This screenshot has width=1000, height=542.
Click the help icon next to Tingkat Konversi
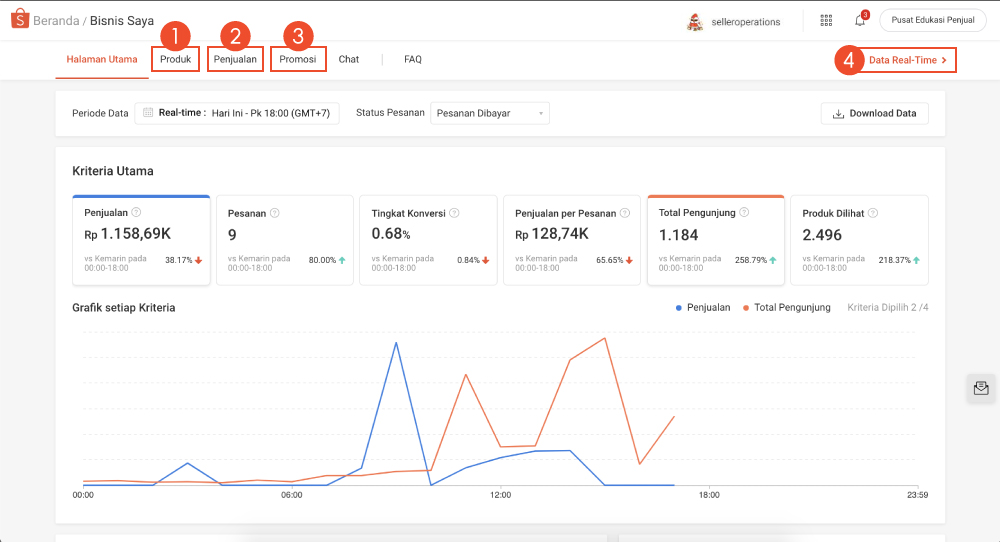point(454,213)
